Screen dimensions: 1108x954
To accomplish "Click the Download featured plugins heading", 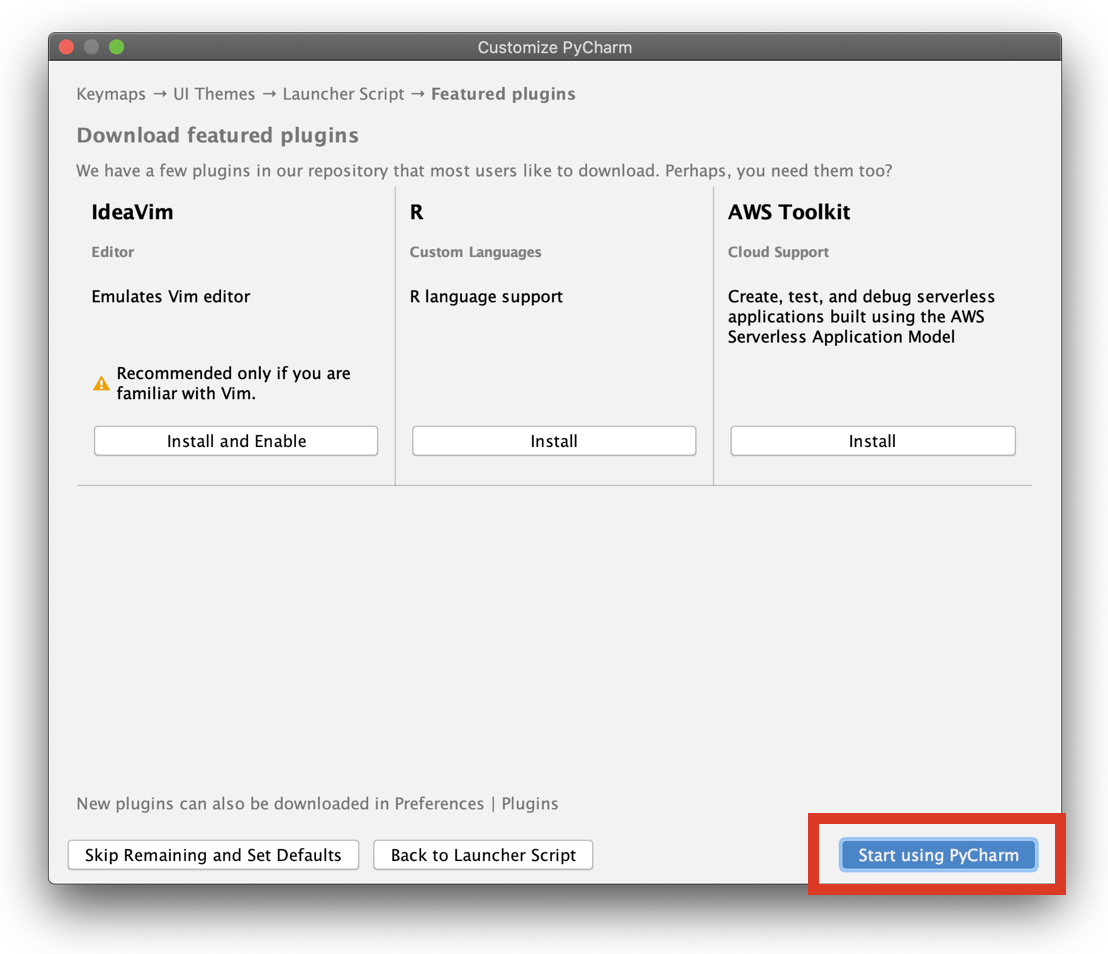I will (217, 135).
